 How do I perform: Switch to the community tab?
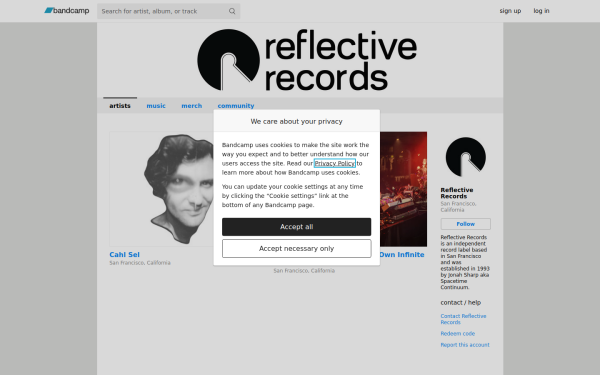tap(236, 106)
